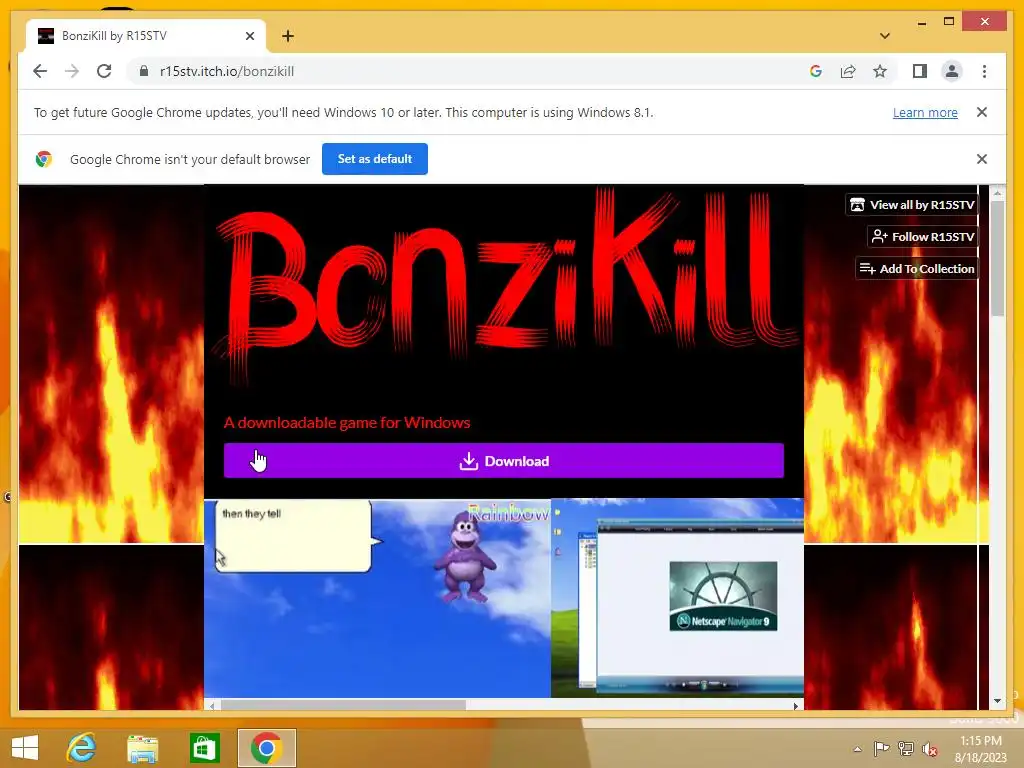The image size is (1024, 768).
Task: Click horizontal scrollbar left arrow
Action: click(x=212, y=705)
